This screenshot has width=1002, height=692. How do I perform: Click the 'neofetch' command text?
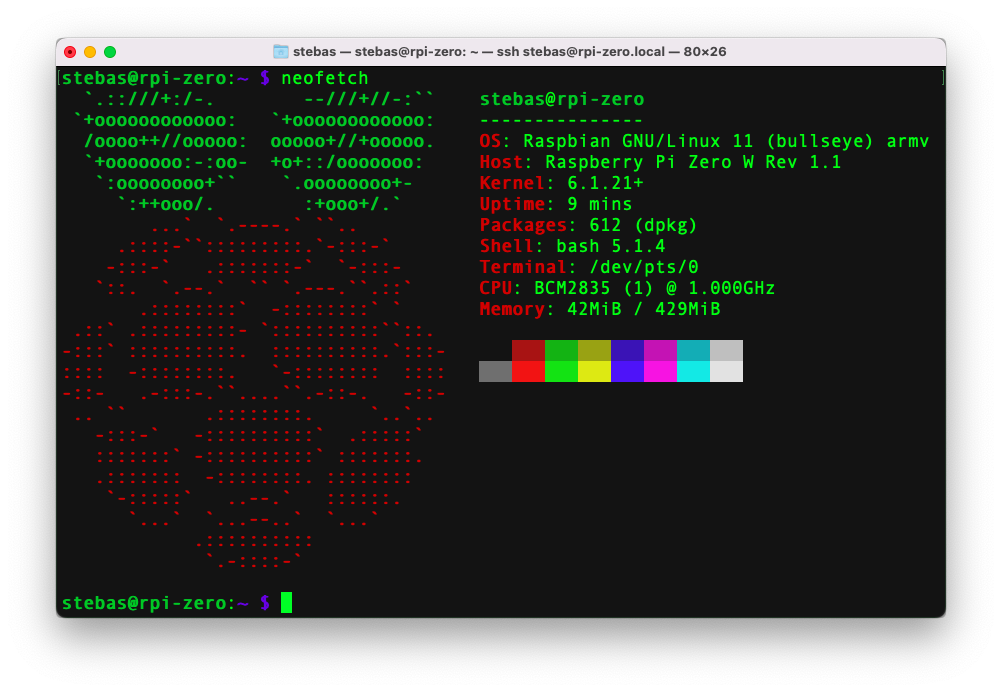pyautogui.click(x=325, y=78)
